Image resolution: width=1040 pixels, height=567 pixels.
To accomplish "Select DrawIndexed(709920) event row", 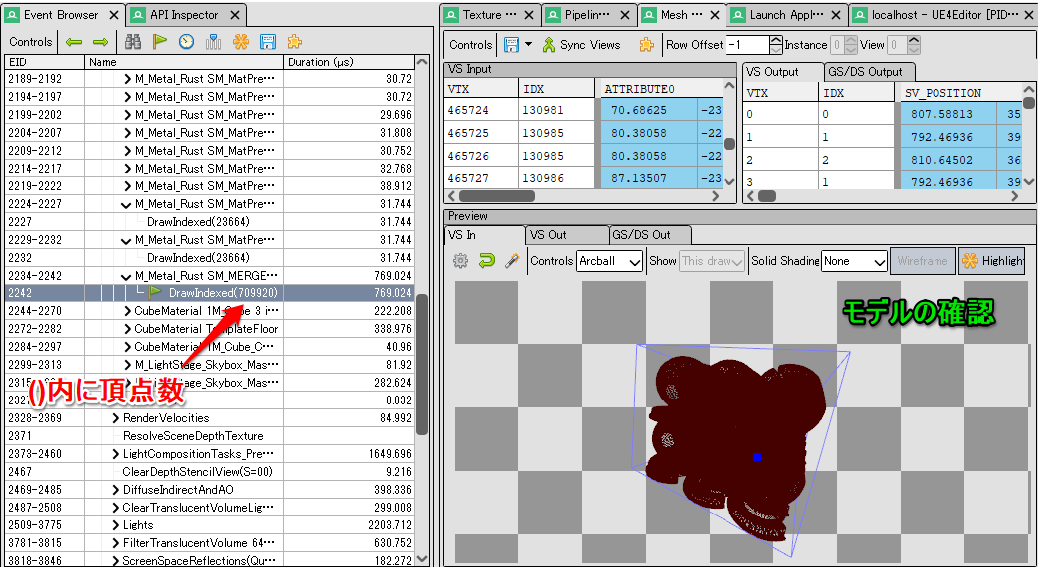I will pyautogui.click(x=210, y=293).
